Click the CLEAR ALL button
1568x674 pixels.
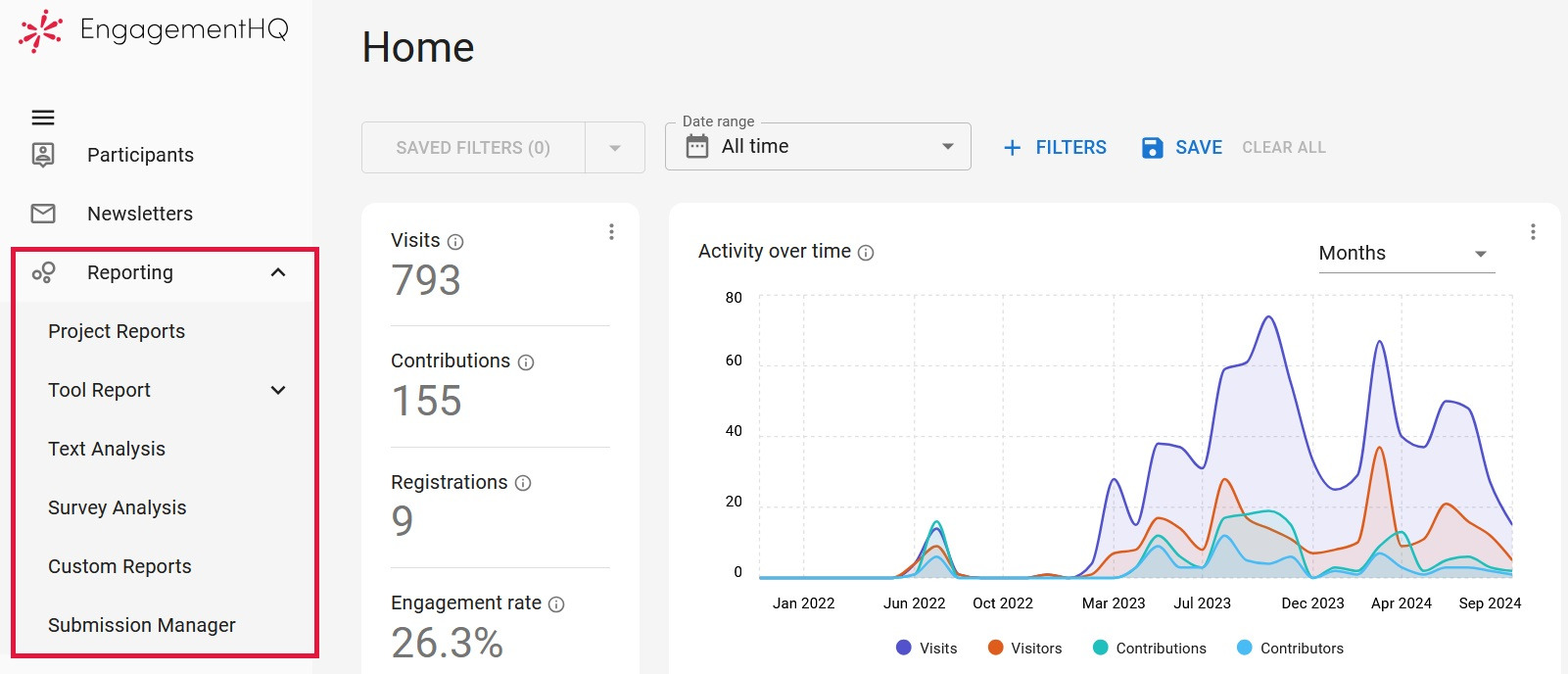pos(1284,148)
